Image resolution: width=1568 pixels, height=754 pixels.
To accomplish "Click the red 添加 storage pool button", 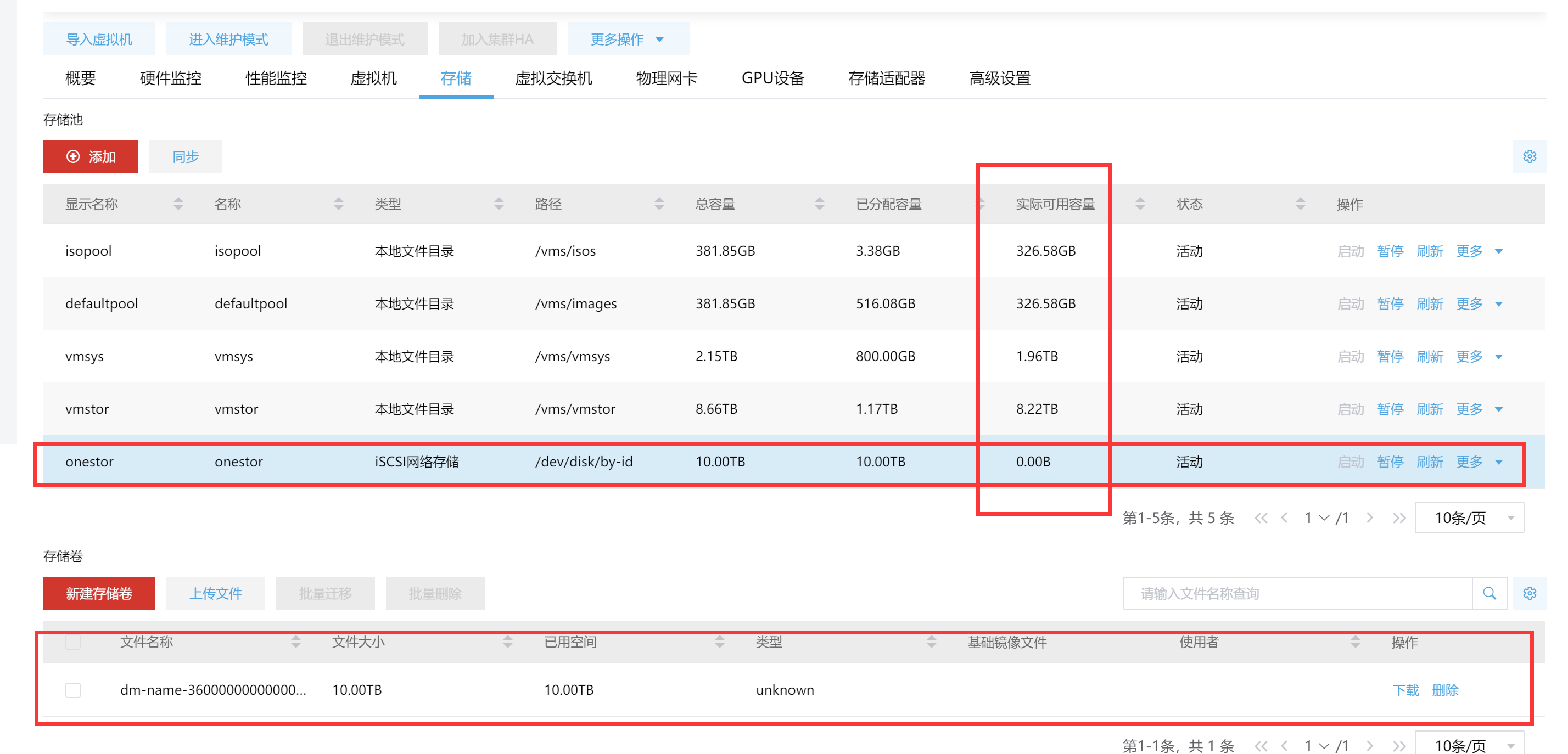I will click(x=91, y=157).
